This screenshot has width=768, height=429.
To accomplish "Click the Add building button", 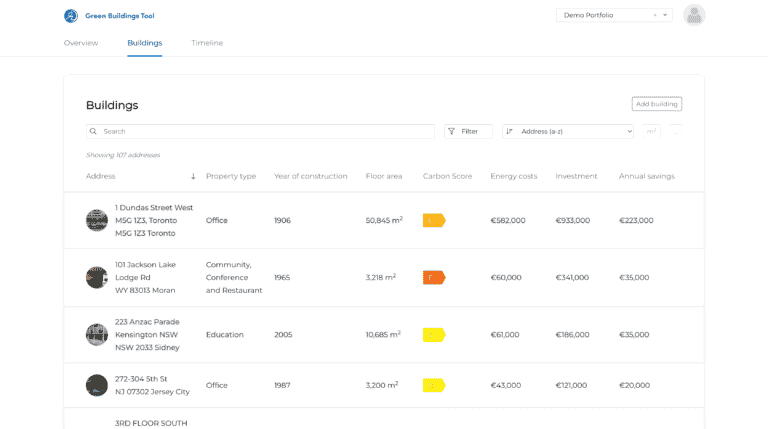I will [x=656, y=104].
